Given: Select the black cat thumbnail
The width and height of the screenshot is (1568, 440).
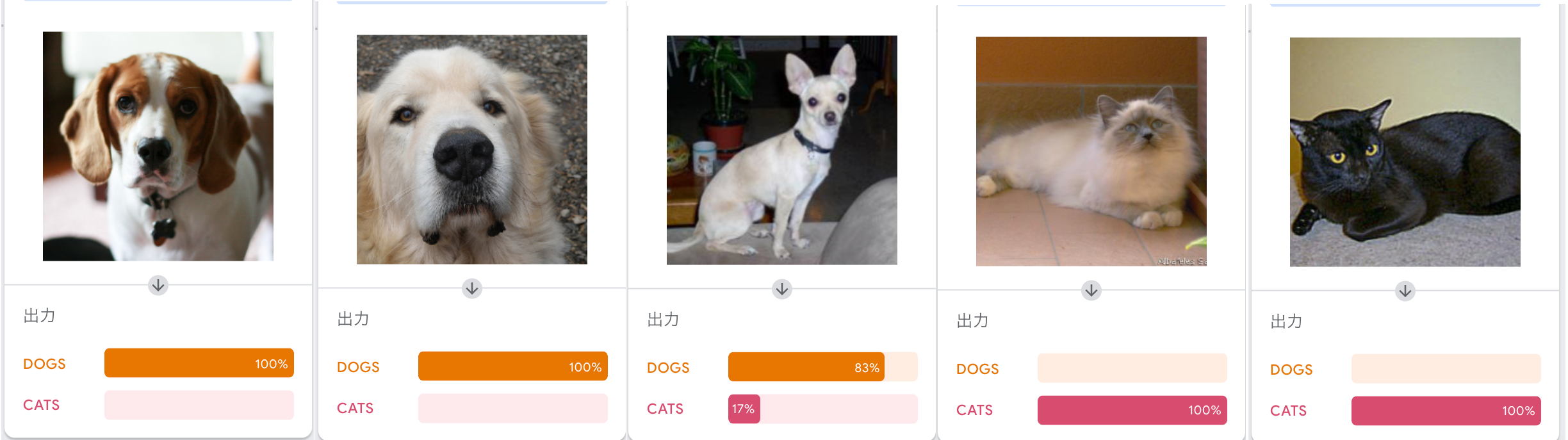Looking at the screenshot, I should coord(1405,152).
